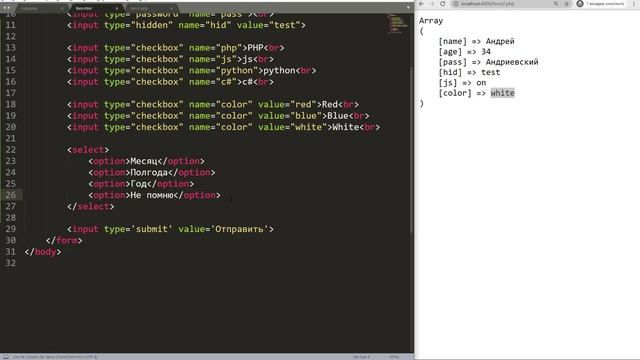The height and width of the screenshot is (360, 640).
Task: Click the line and column status text
Action: pyautogui.click(x=54, y=357)
